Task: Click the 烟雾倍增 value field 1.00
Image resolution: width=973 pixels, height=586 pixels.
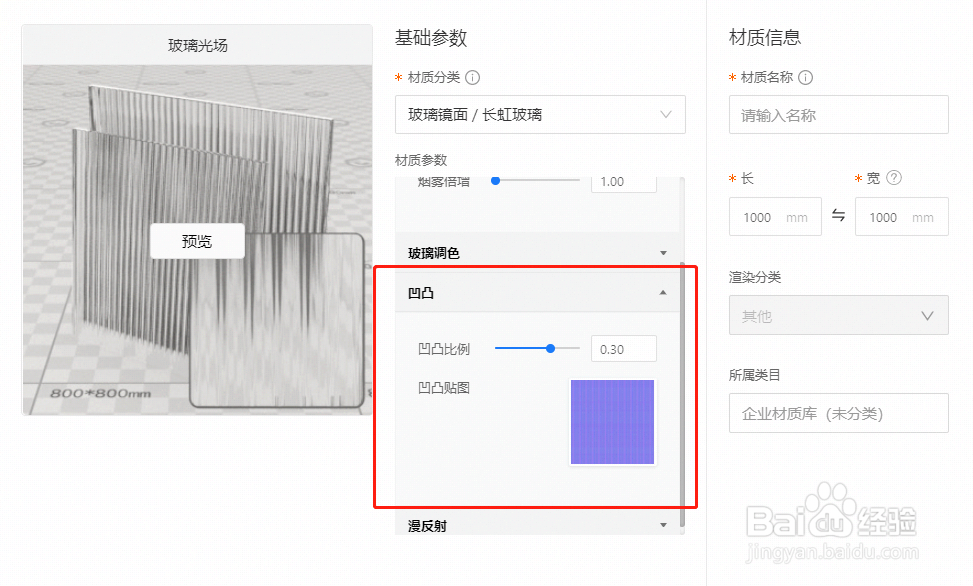Action: tap(624, 183)
